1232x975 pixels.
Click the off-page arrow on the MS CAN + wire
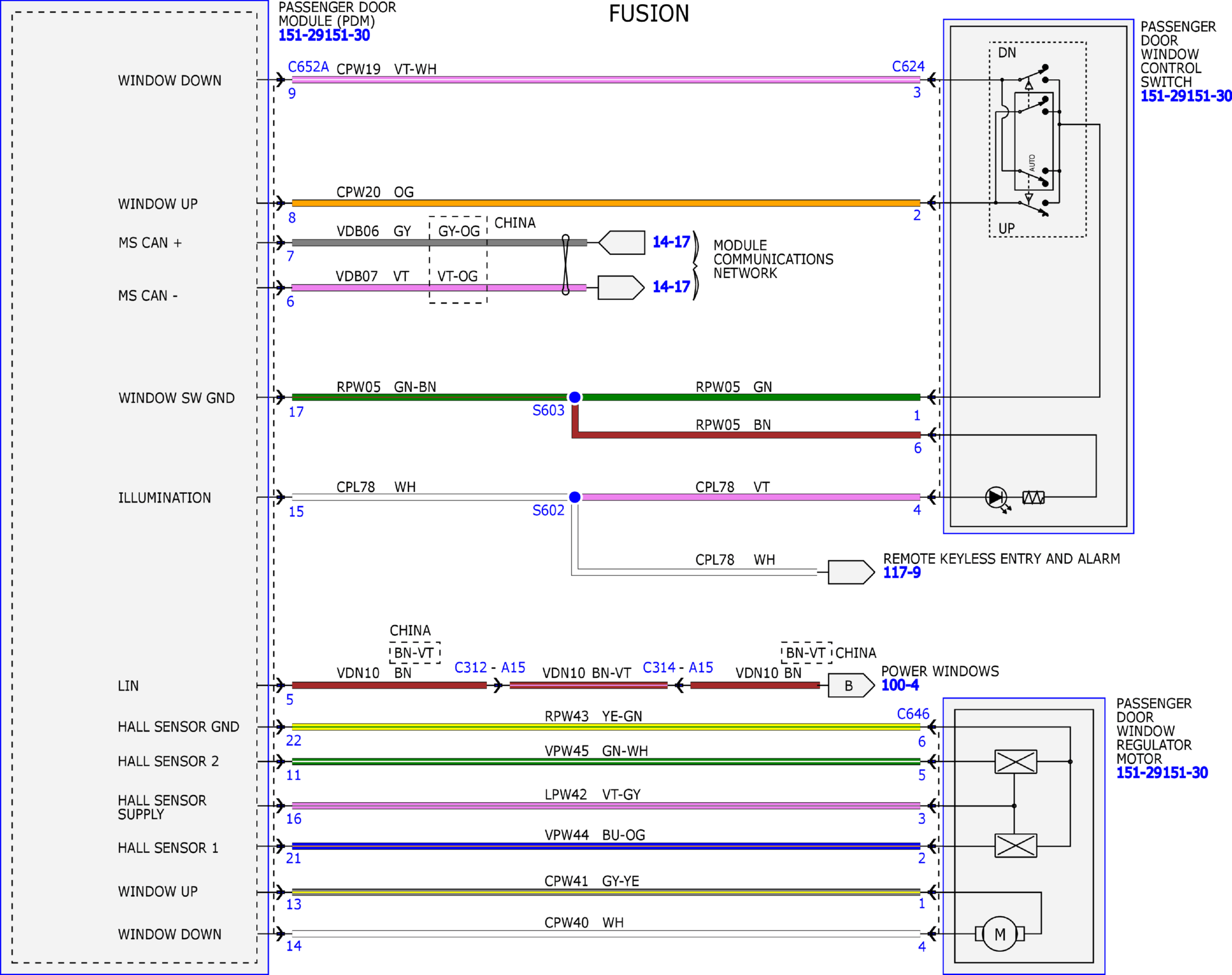pyautogui.click(x=622, y=242)
